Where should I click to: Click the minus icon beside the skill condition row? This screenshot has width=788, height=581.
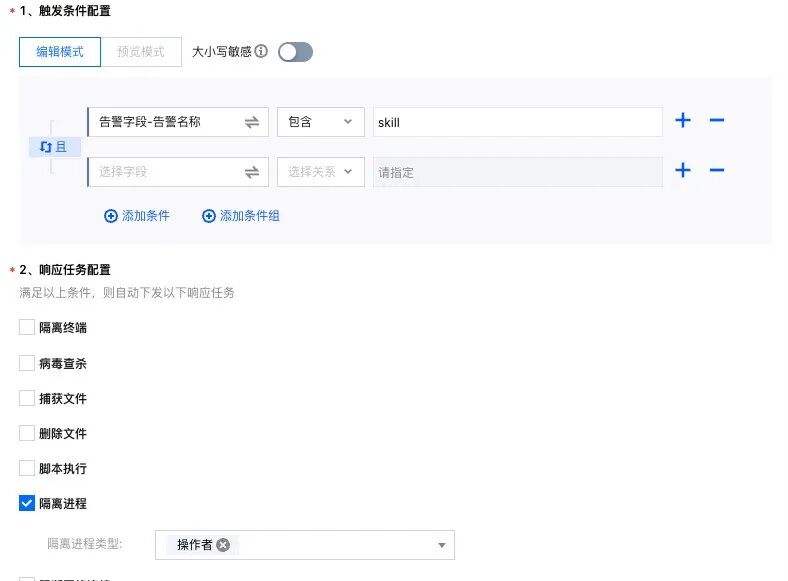click(x=717, y=120)
